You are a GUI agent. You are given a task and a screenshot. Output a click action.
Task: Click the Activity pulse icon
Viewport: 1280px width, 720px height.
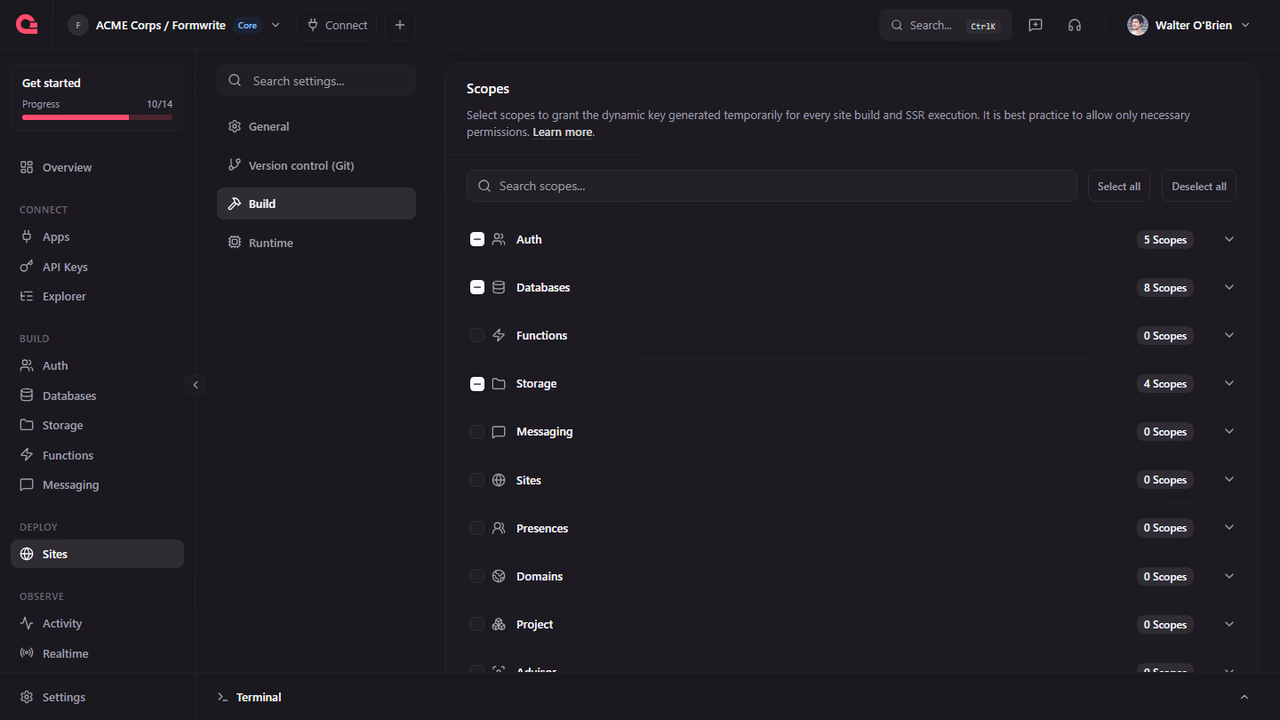tap(27, 623)
